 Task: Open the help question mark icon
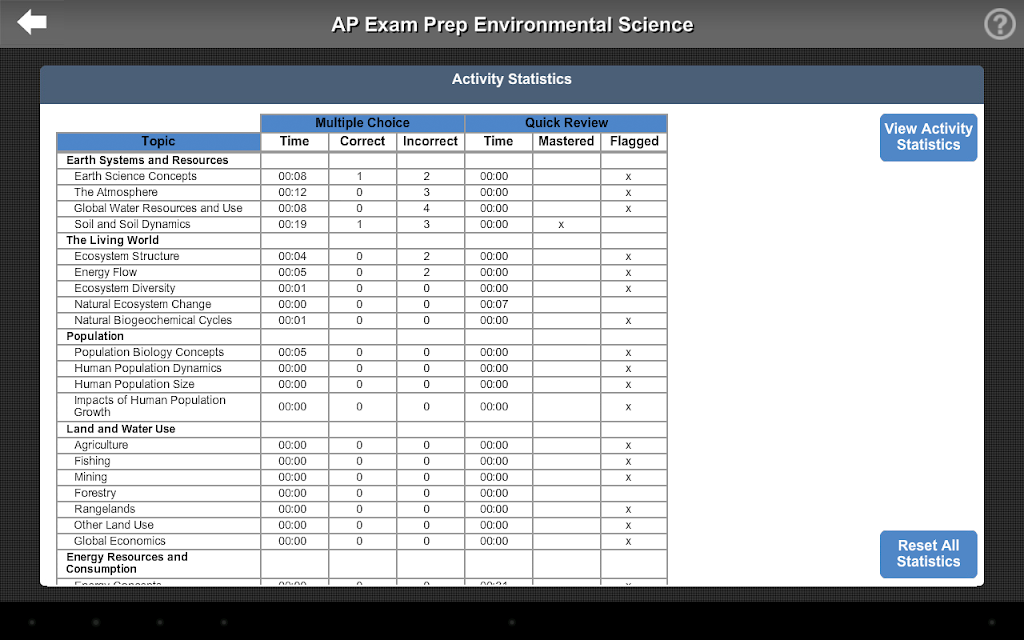pyautogui.click(x=1000, y=24)
